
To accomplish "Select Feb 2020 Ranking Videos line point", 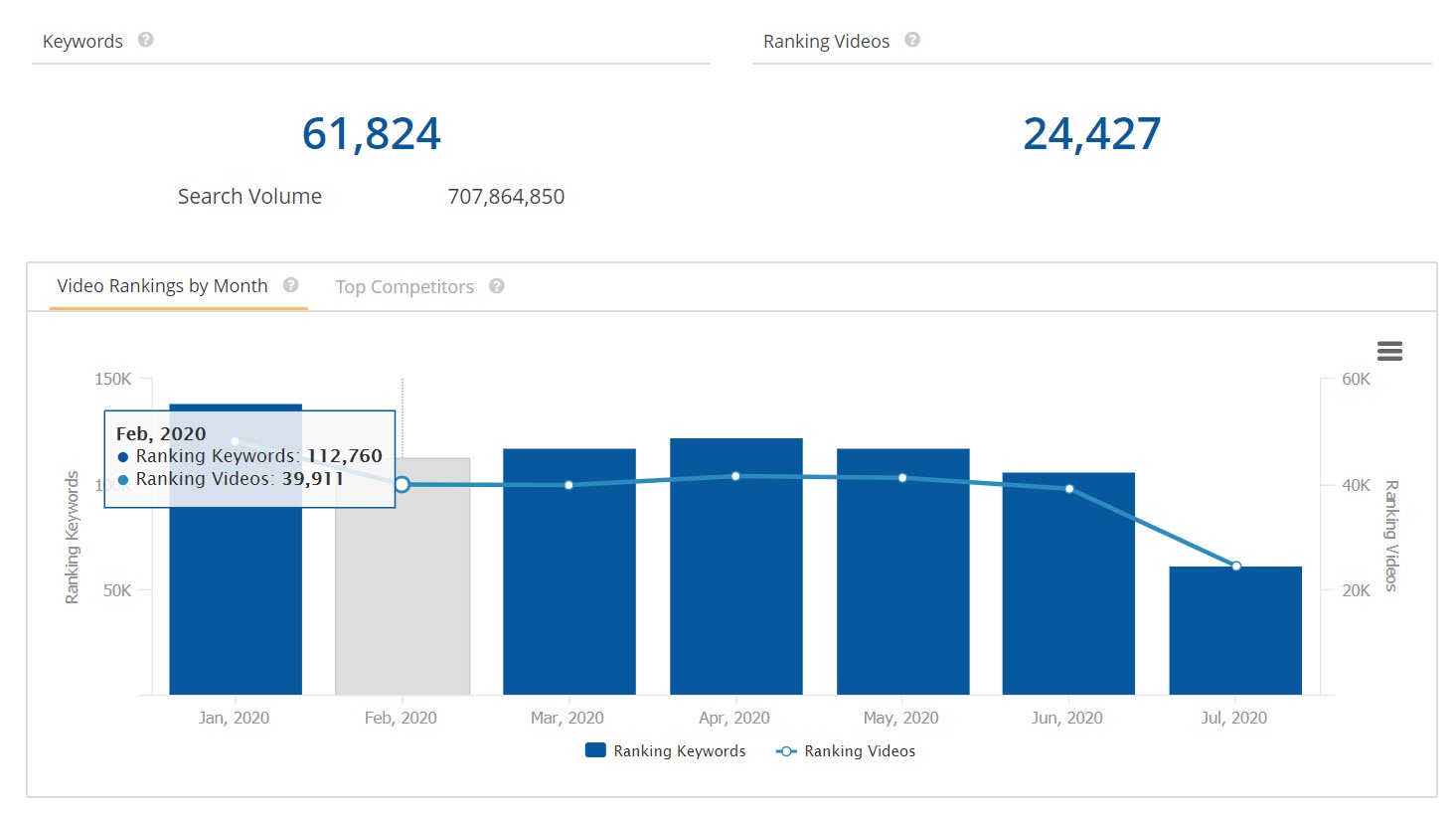I will pyautogui.click(x=403, y=484).
